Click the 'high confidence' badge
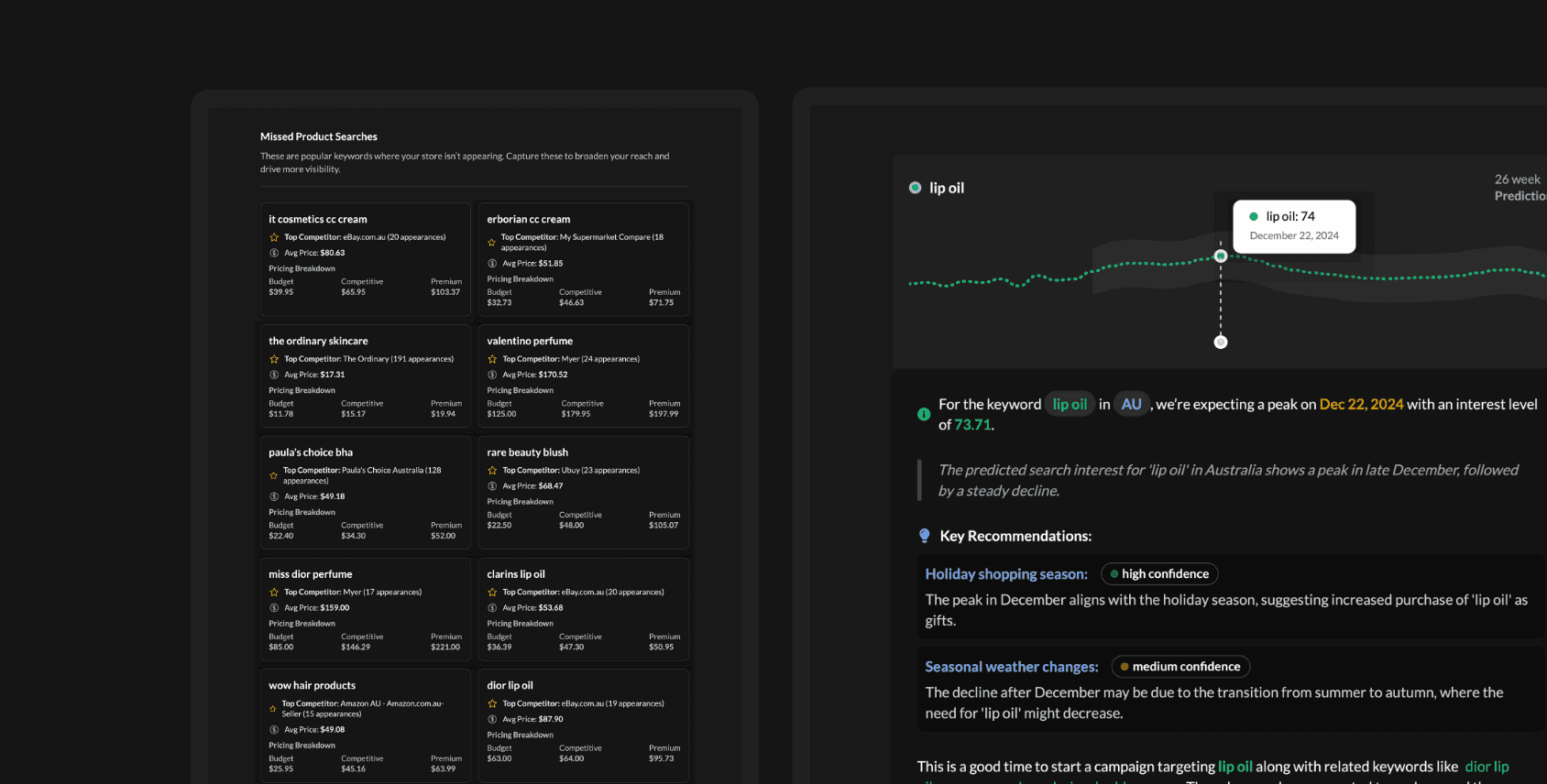 (x=1159, y=574)
